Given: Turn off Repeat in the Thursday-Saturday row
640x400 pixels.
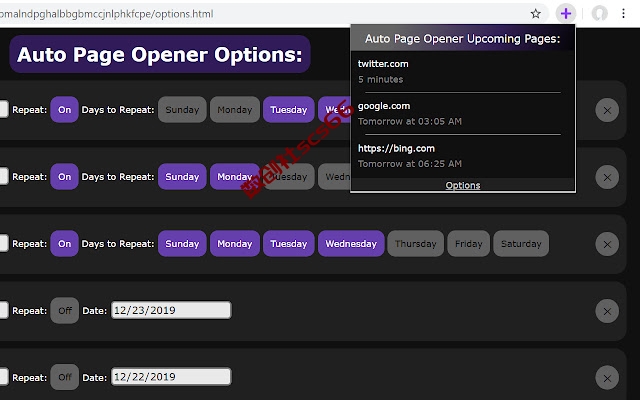Looking at the screenshot, I should click(64, 244).
